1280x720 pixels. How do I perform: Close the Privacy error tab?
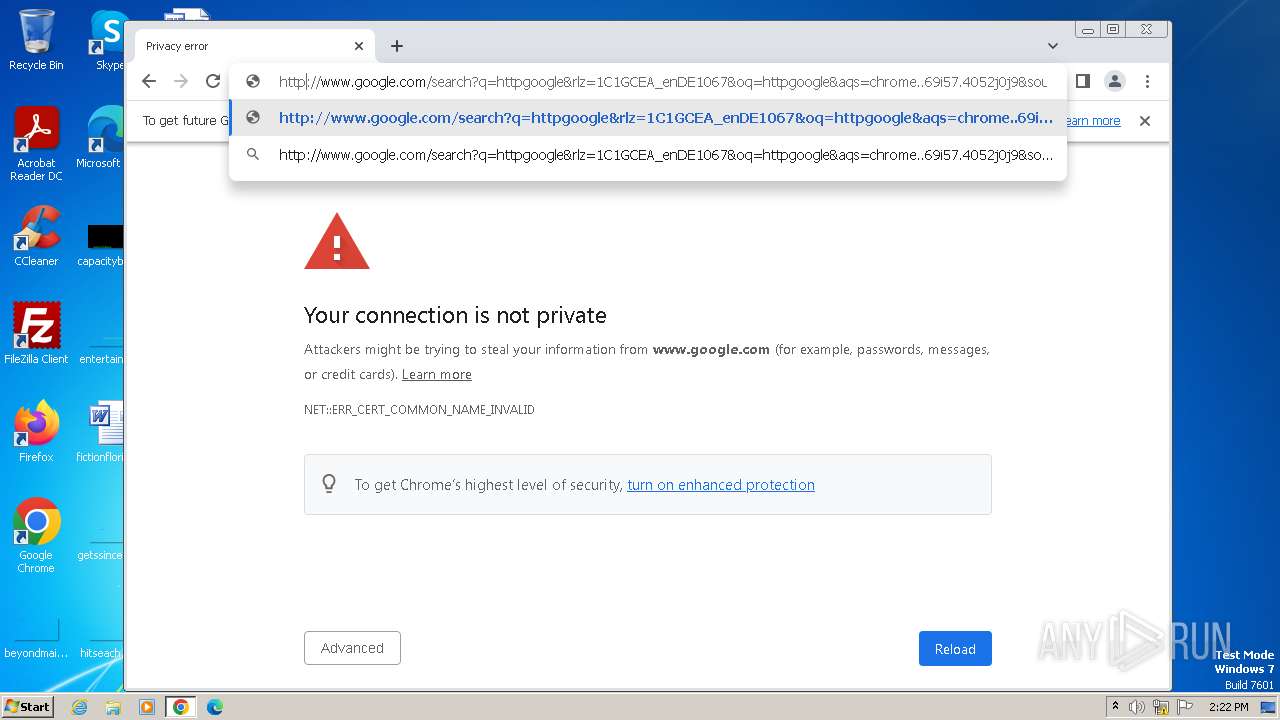pos(359,46)
